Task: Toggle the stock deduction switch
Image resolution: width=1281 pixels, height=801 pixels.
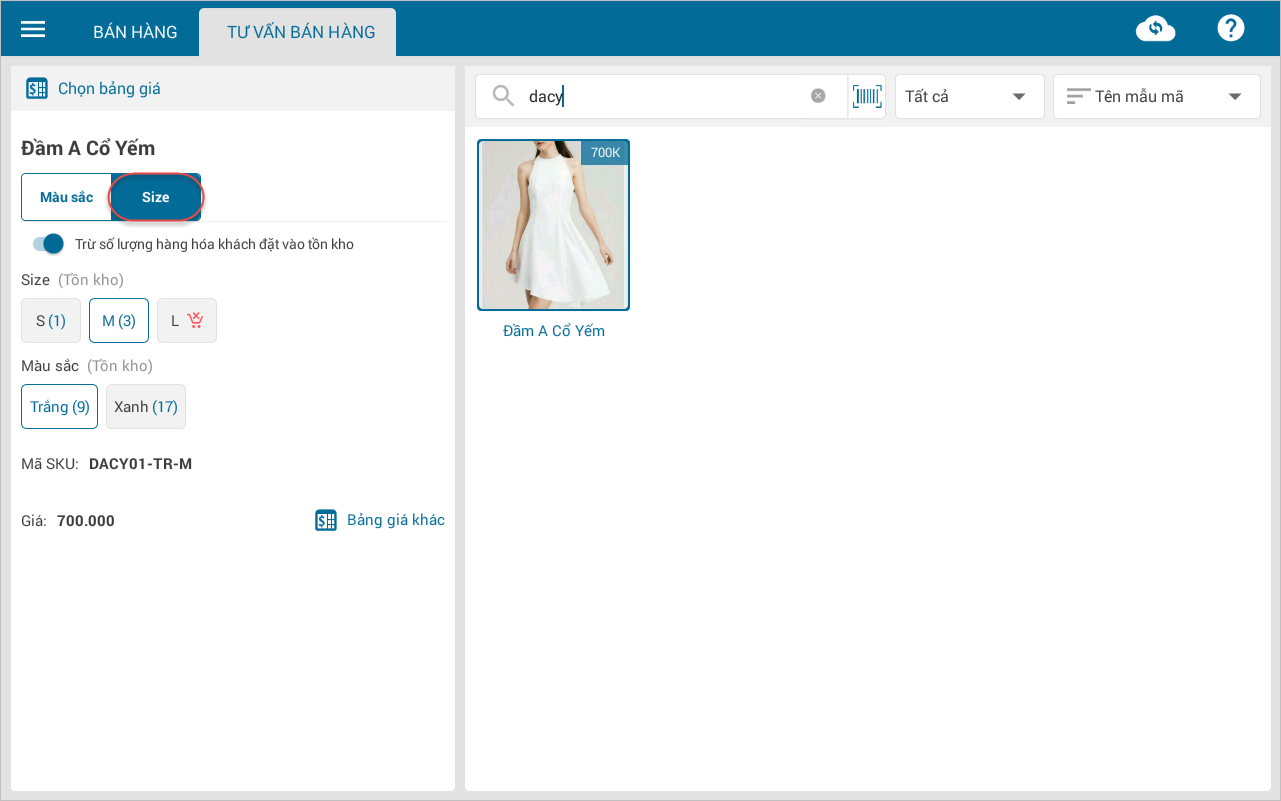Action: pyautogui.click(x=48, y=244)
